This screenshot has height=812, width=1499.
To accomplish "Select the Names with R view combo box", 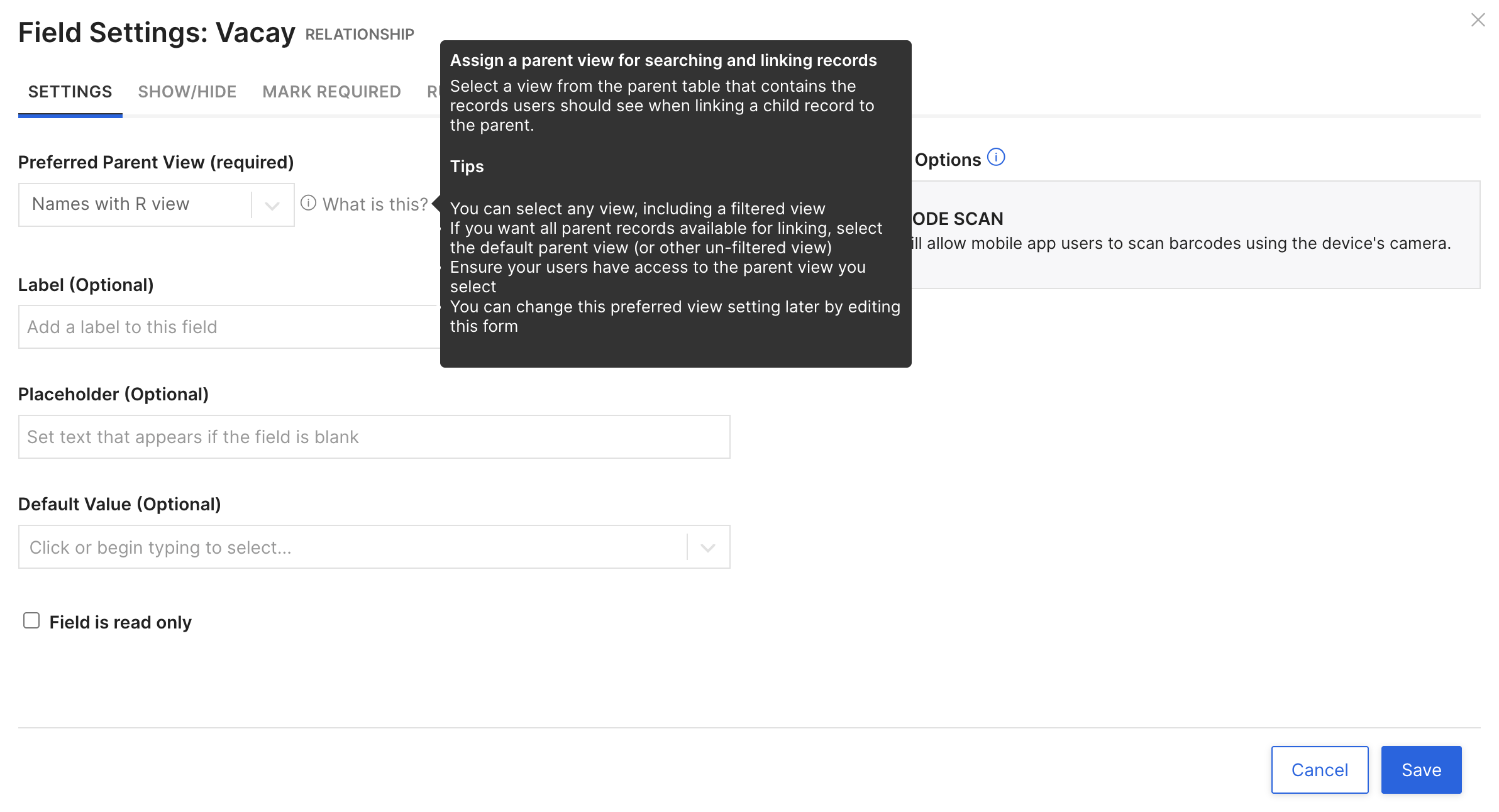I will pyautogui.click(x=157, y=205).
